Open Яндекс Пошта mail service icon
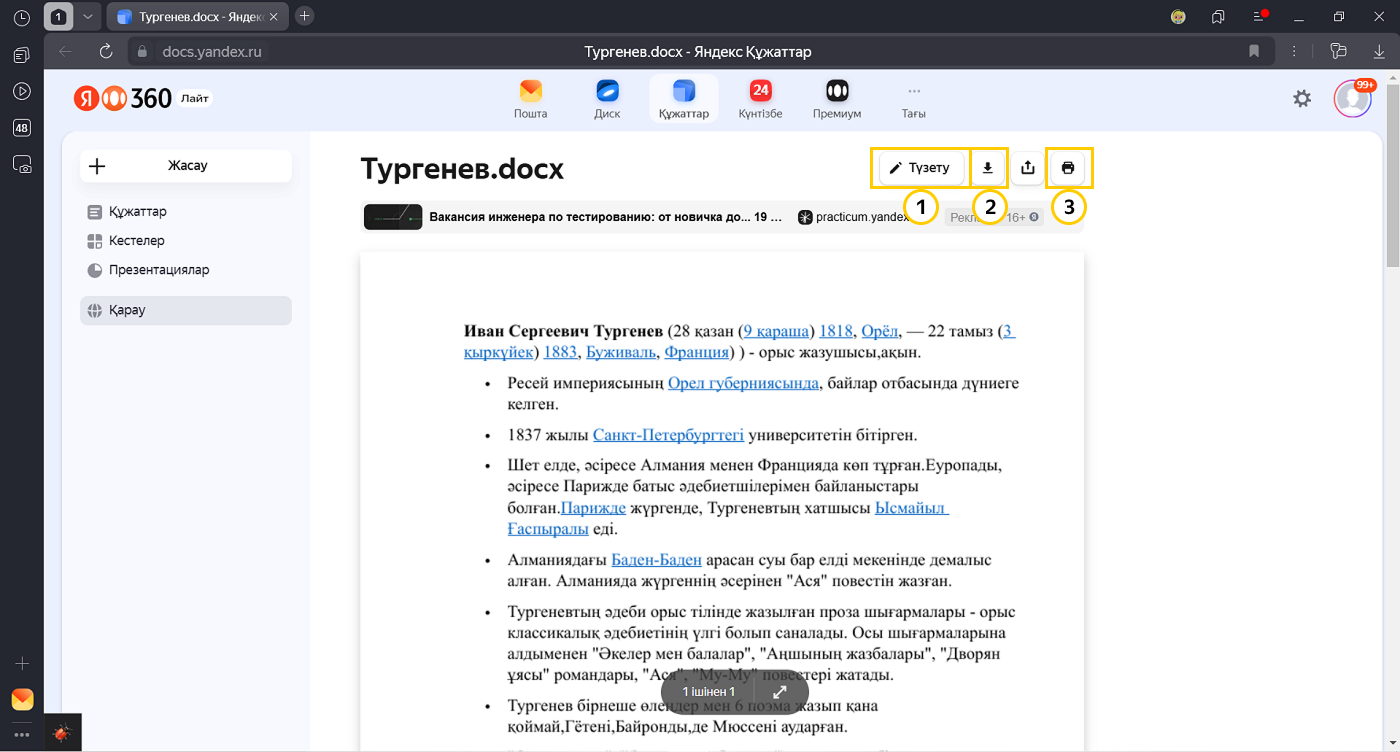 [530, 99]
